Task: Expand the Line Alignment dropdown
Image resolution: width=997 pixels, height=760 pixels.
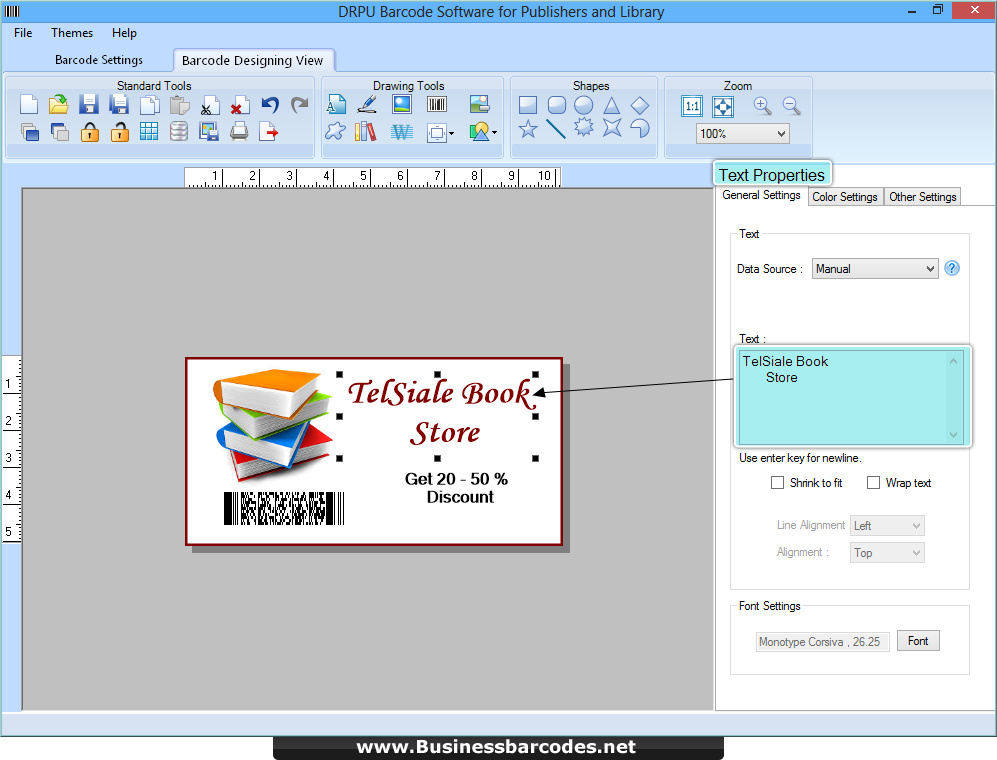Action: point(886,525)
